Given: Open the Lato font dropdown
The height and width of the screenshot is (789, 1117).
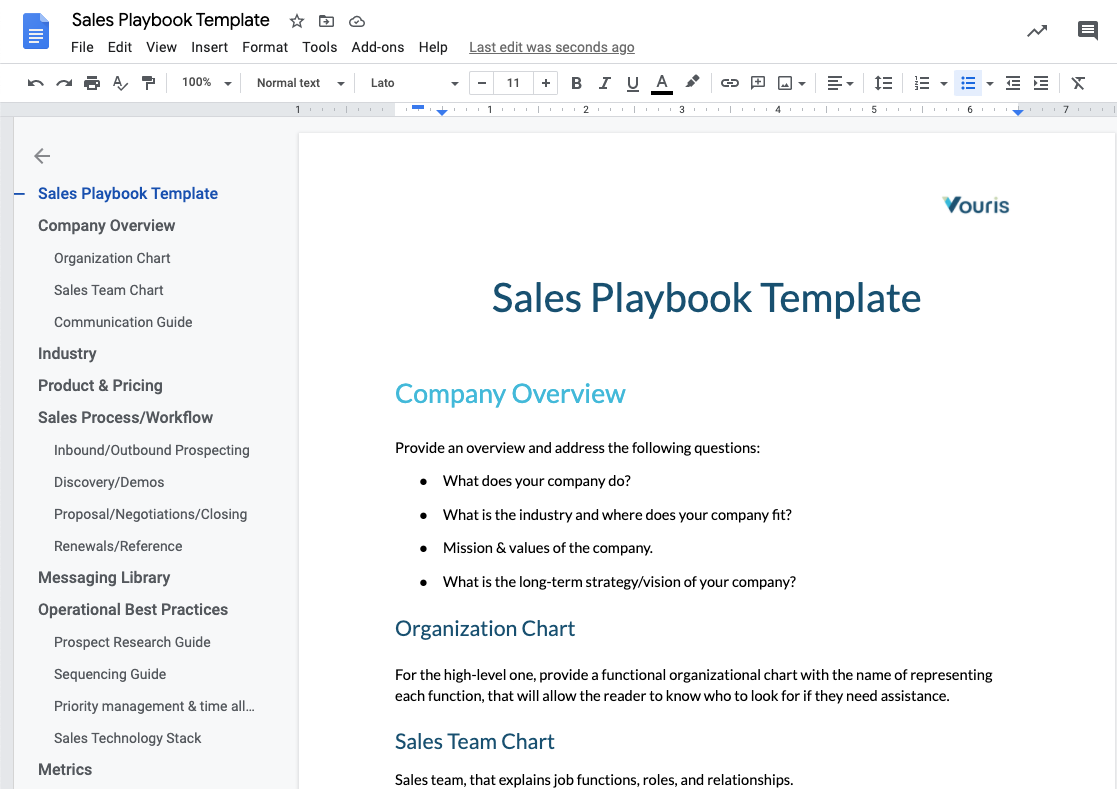Looking at the screenshot, I should pyautogui.click(x=414, y=83).
